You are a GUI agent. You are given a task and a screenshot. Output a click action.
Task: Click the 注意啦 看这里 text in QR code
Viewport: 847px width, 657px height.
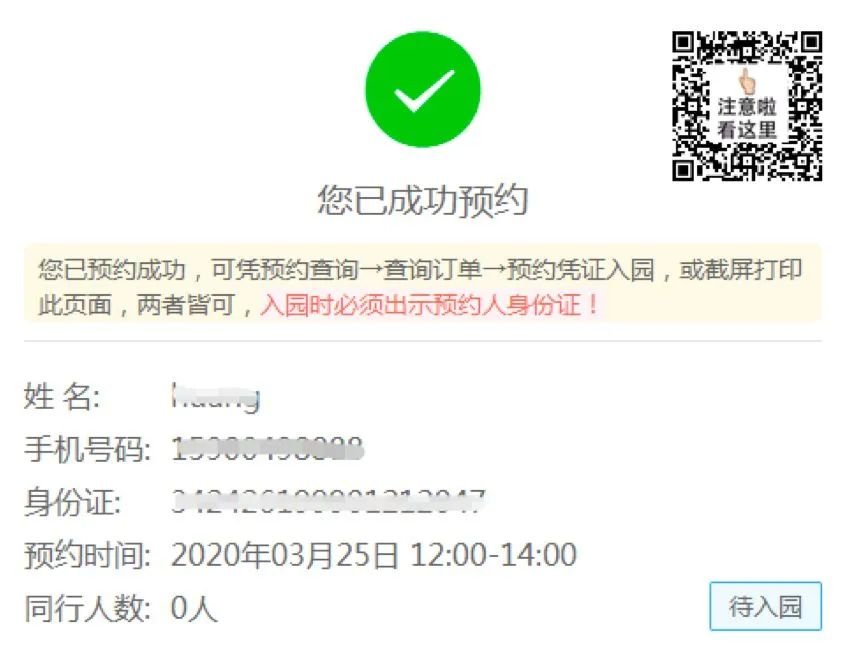(x=747, y=118)
